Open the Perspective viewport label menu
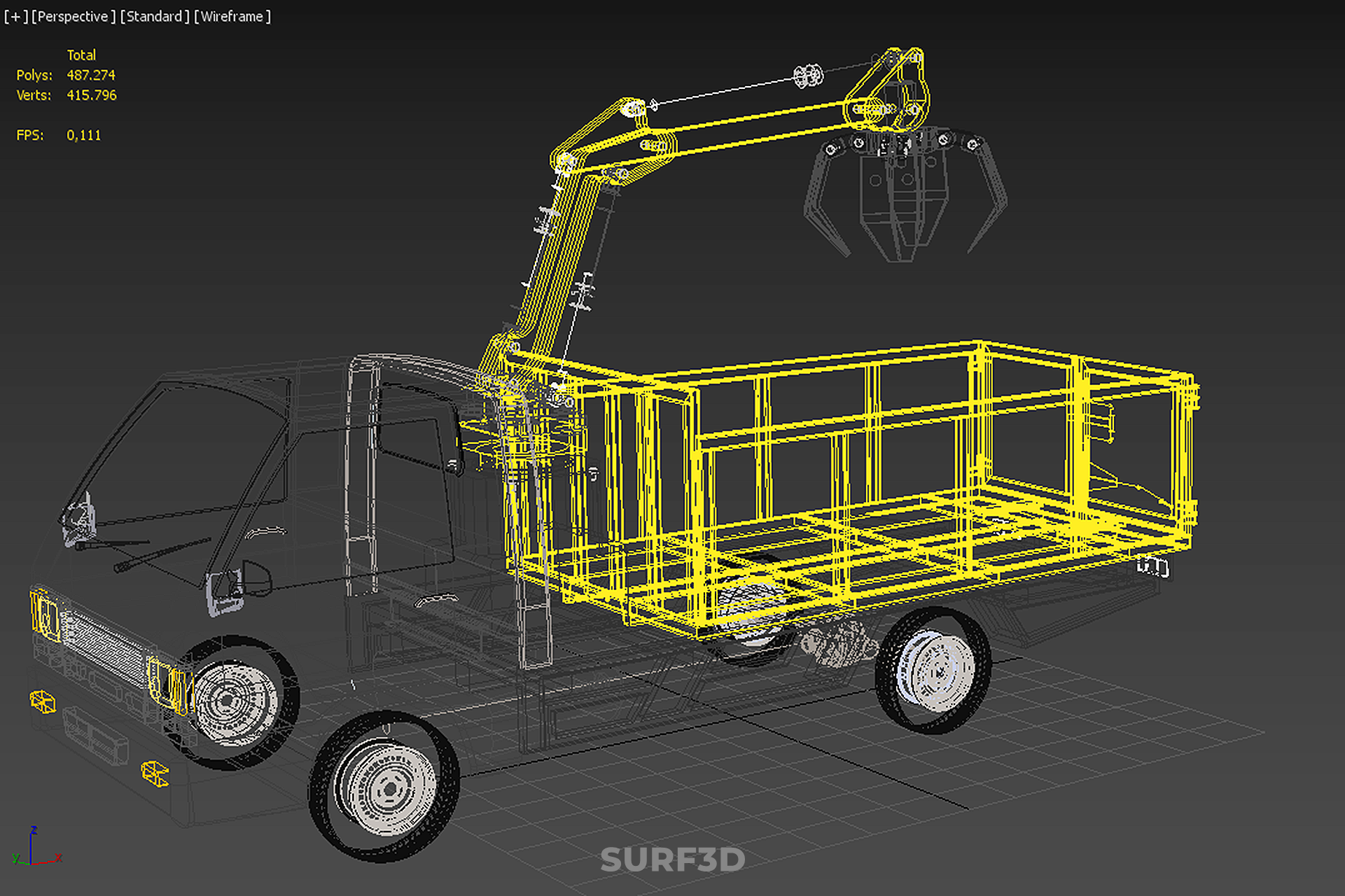Screen dimensions: 1345x896 (x=73, y=16)
